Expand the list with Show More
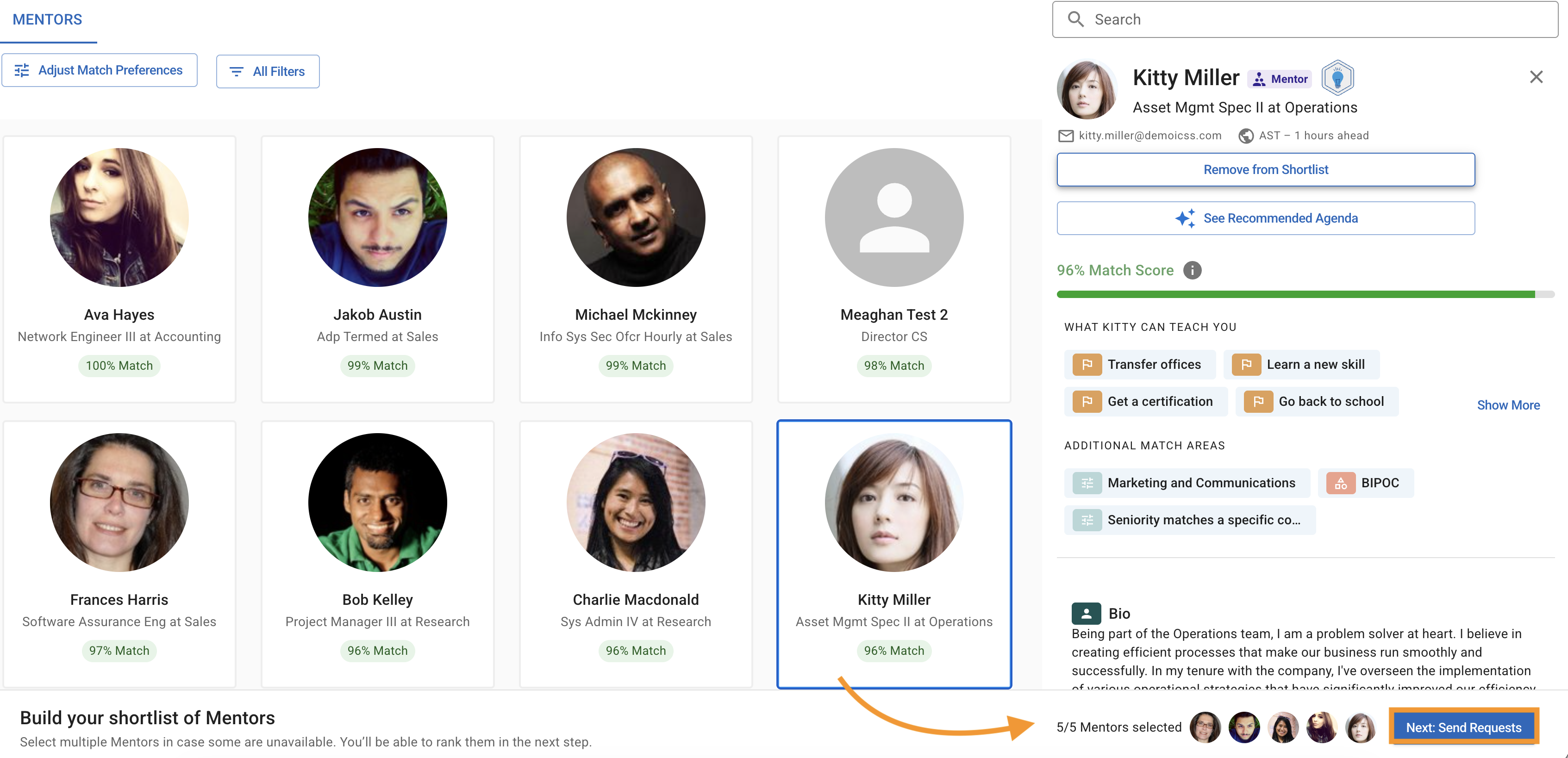 1508,405
